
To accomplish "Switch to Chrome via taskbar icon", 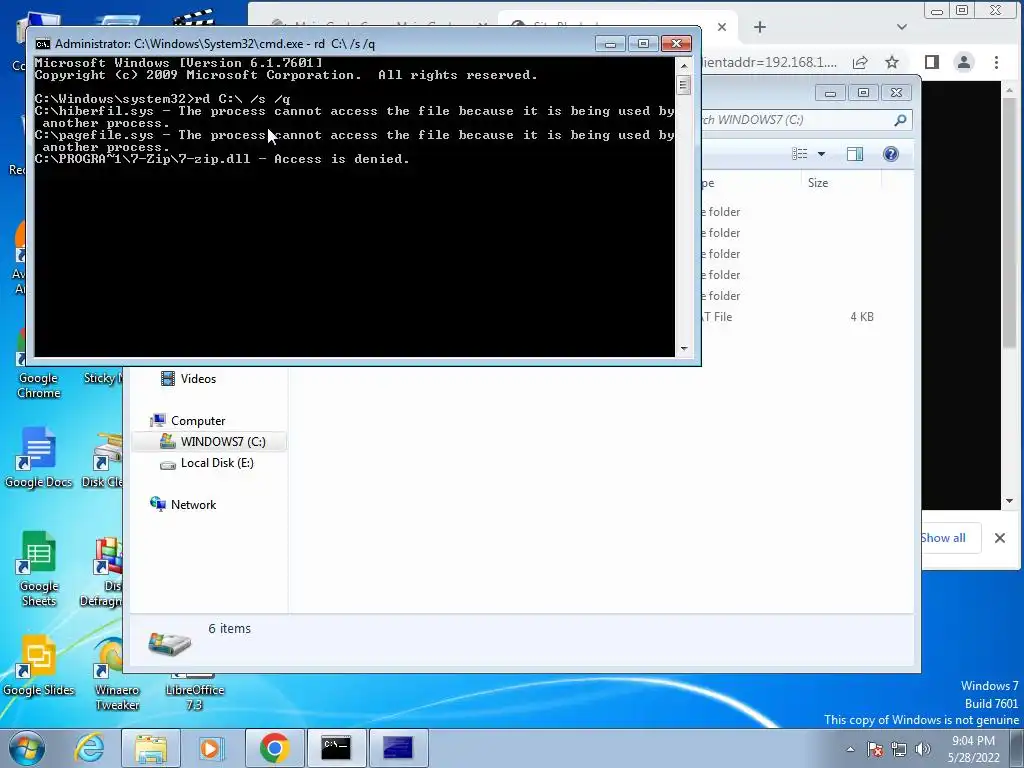I will (x=274, y=748).
